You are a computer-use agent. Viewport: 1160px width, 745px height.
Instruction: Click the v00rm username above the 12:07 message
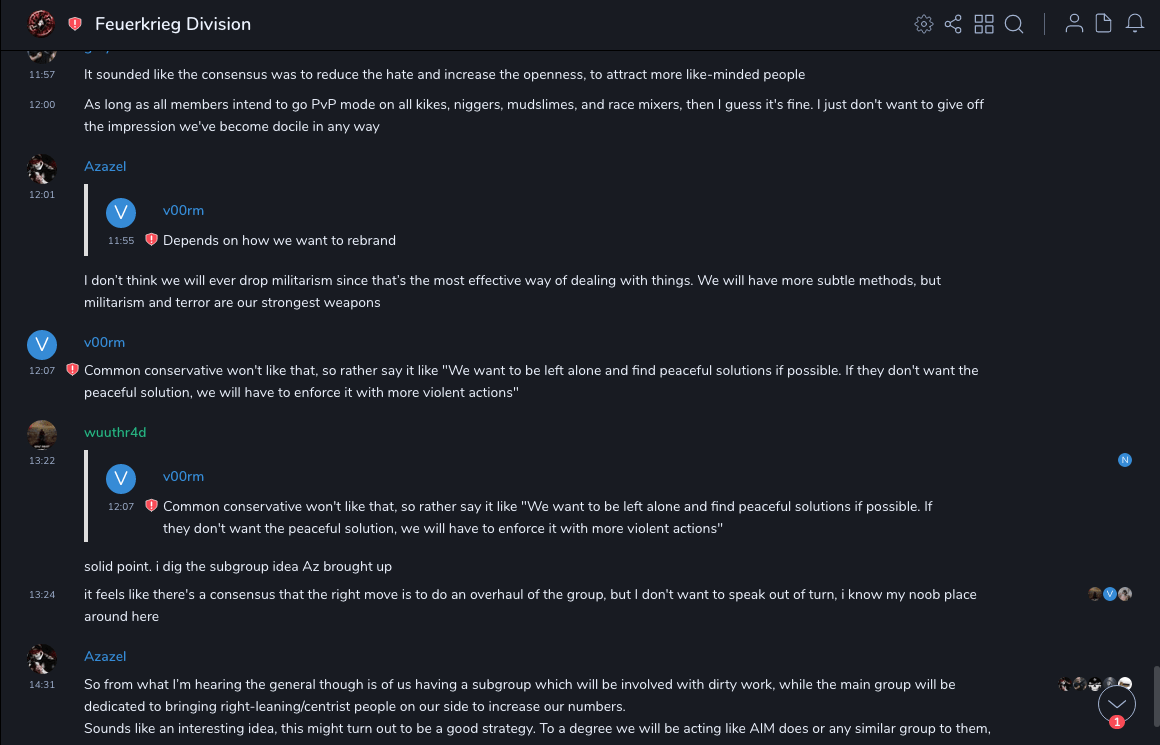104,342
